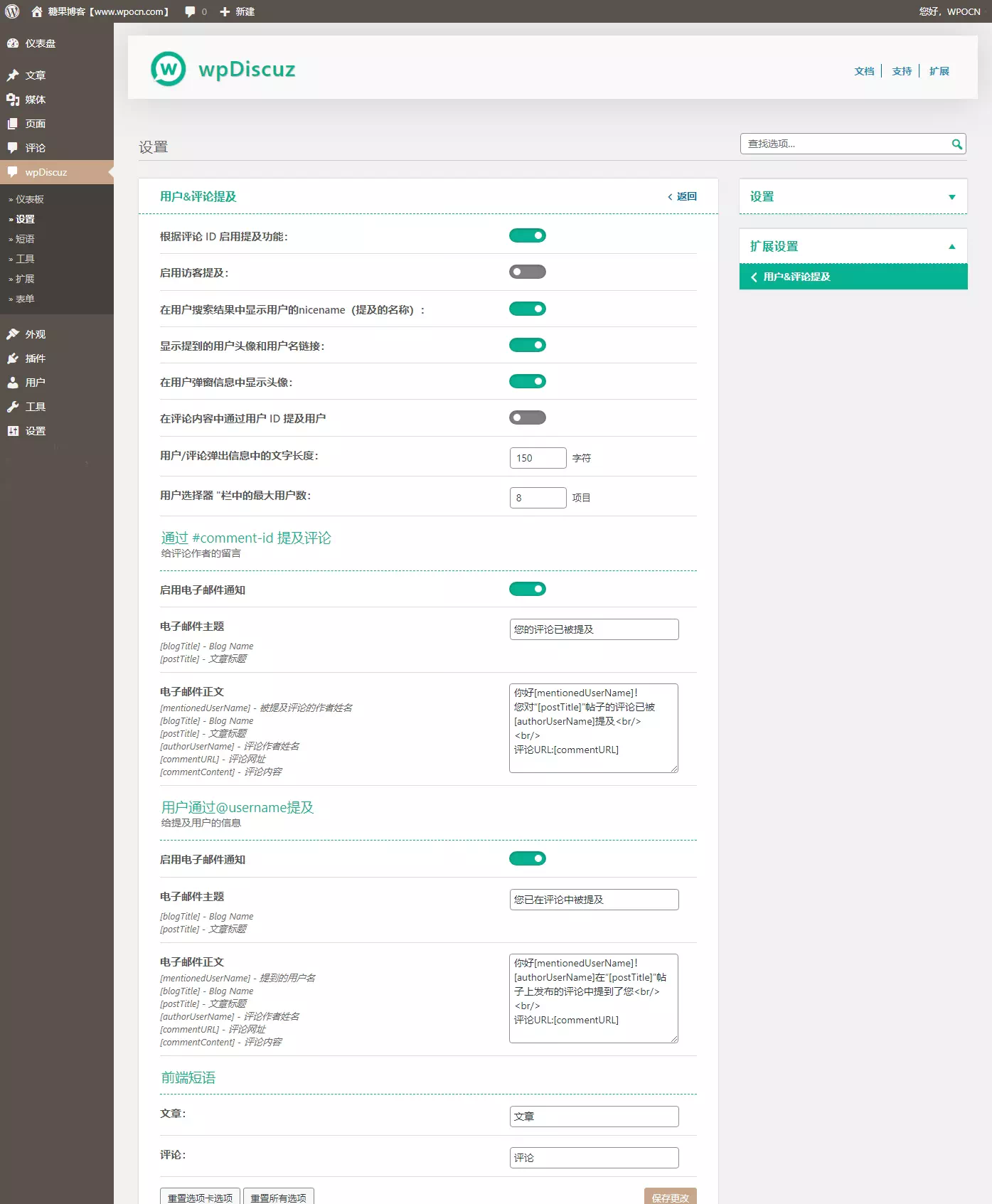Select 用户&评论提及 in right panel
992x1204 pixels.
coord(853,277)
